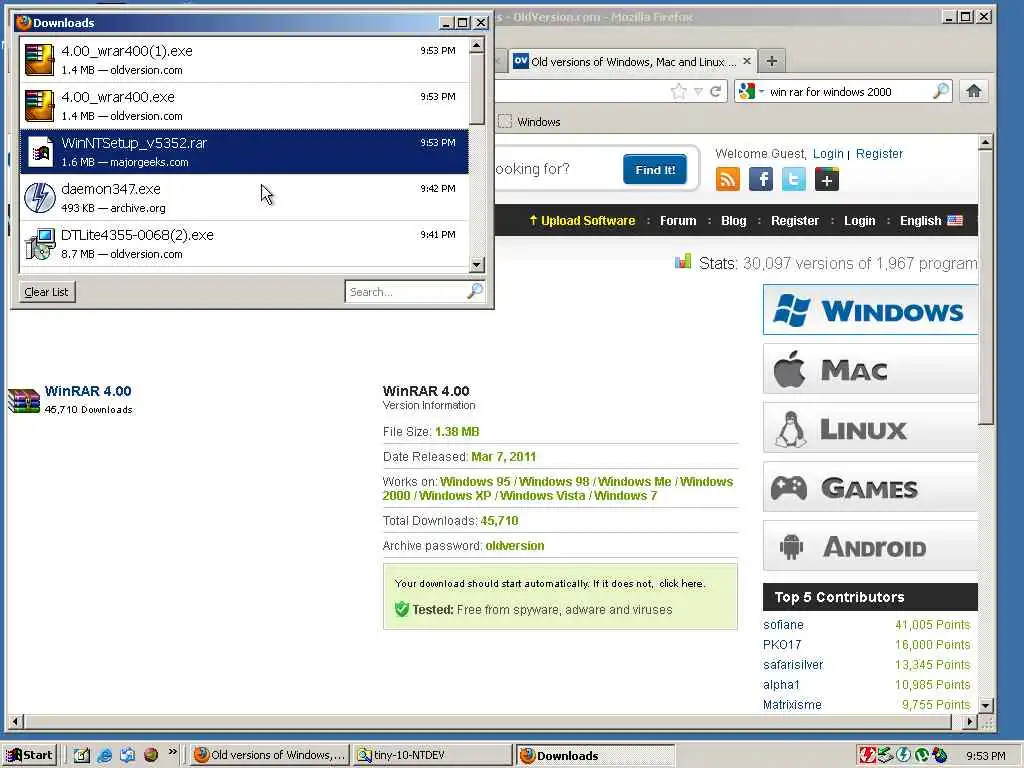Click search magnifier in Downloads window
The image size is (1024, 768).
475,291
